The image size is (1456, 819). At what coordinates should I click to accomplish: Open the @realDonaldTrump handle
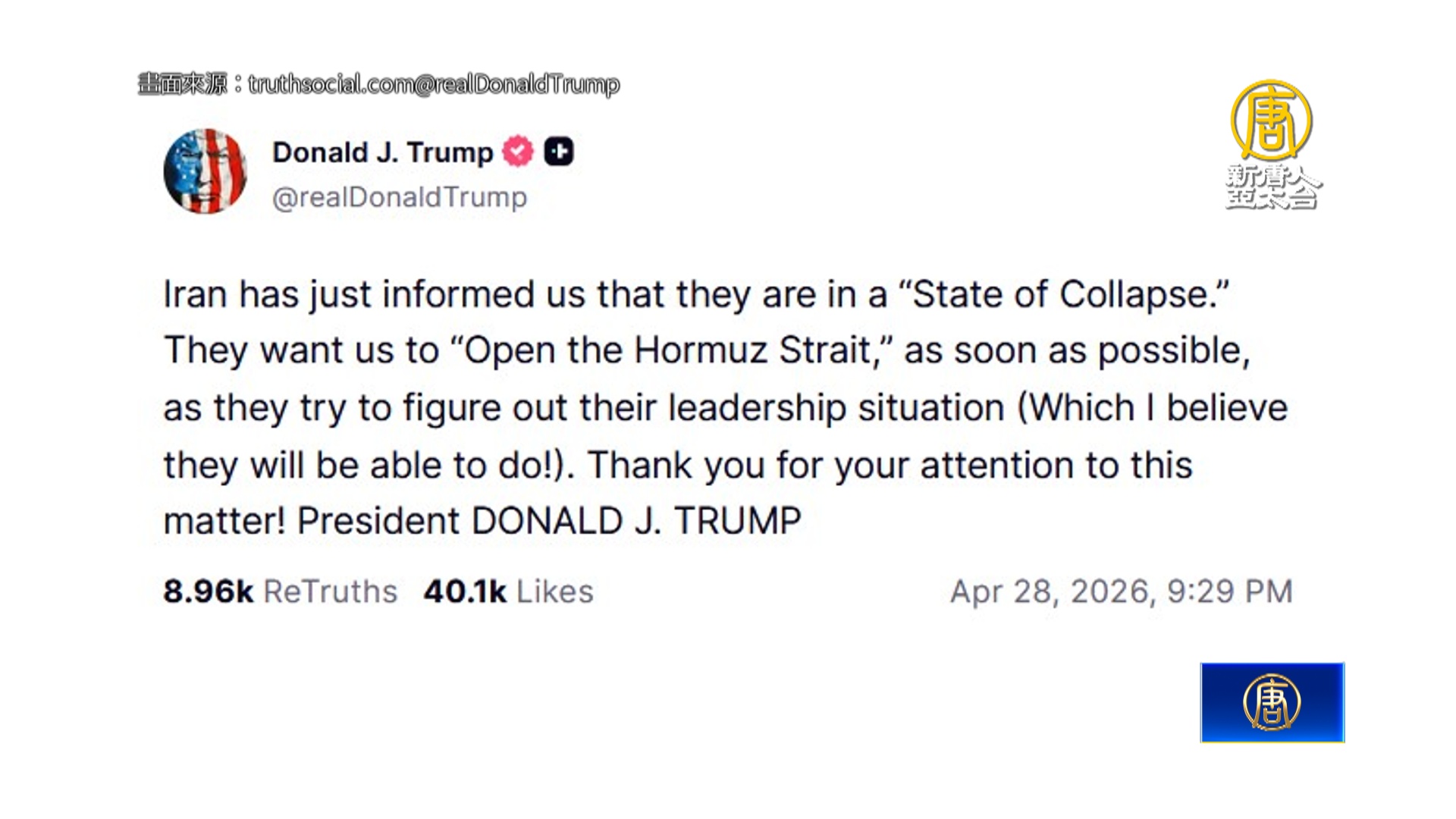click(399, 197)
